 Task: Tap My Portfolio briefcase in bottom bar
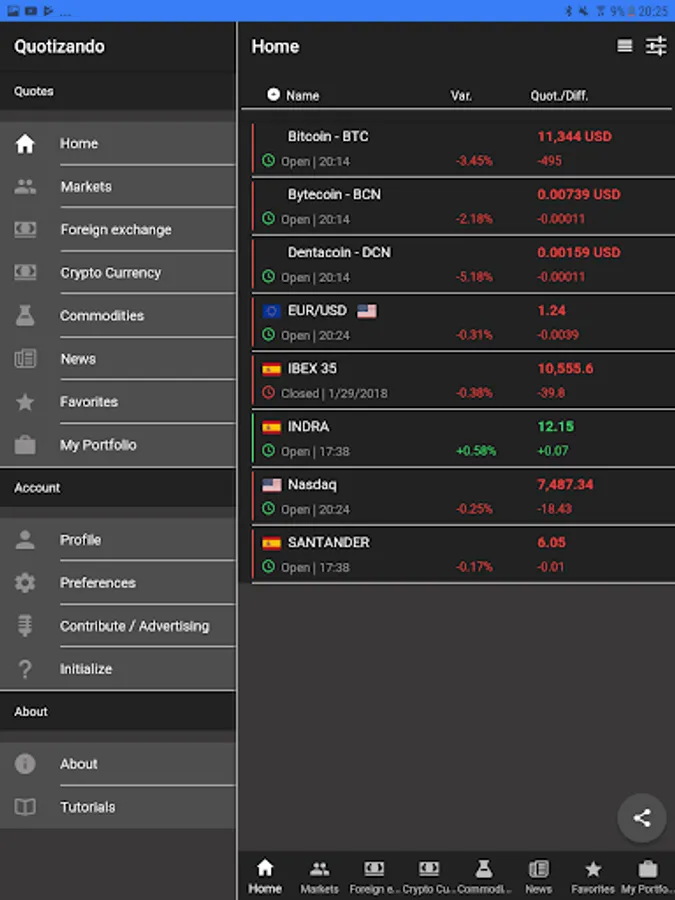(647, 876)
